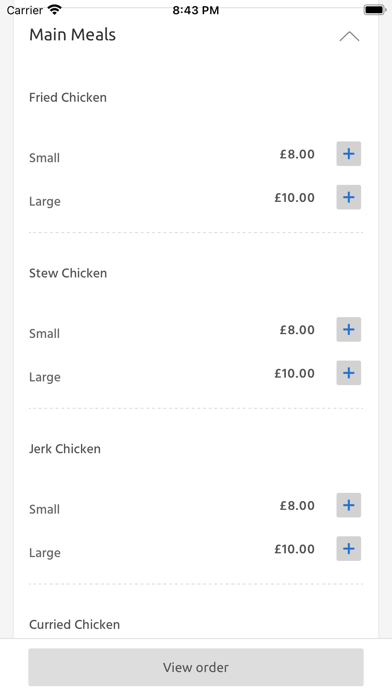Select the Jerk Chicken item title
Screen dimensions: 392x696
click(65, 449)
